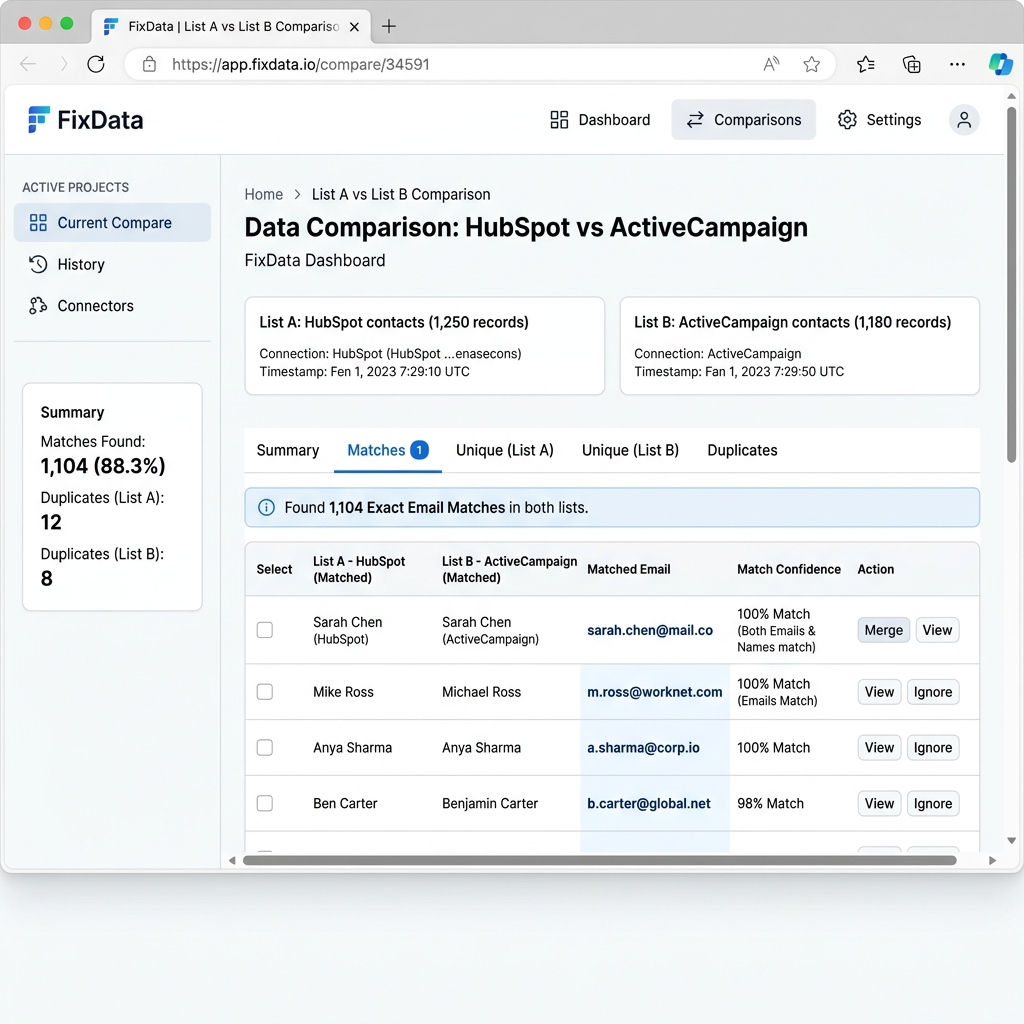1024x1024 pixels.
Task: Click the Home breadcrumb link
Action: tap(264, 195)
